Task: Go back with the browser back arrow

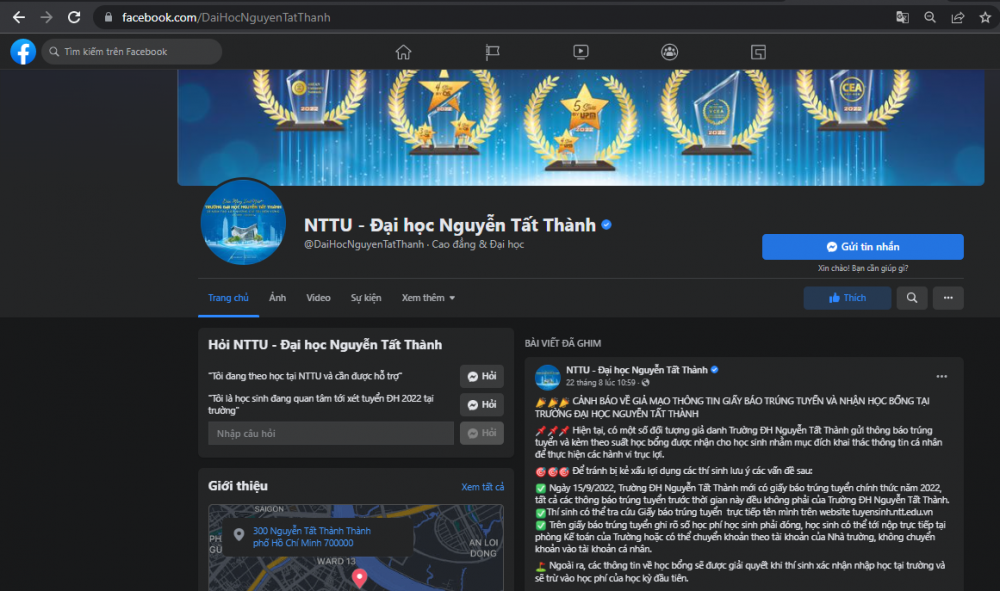Action: click(18, 17)
